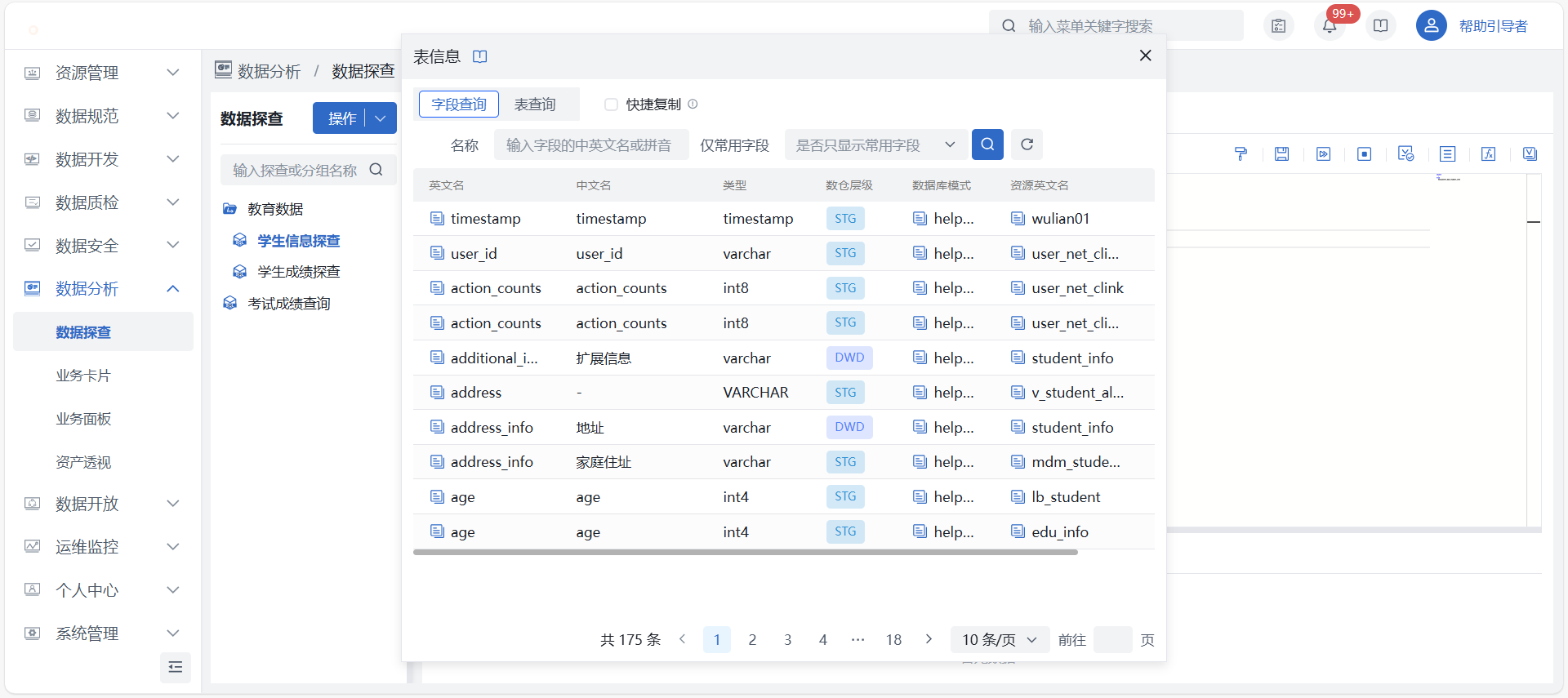Click 数据分析 breadcrumb link

269,71
